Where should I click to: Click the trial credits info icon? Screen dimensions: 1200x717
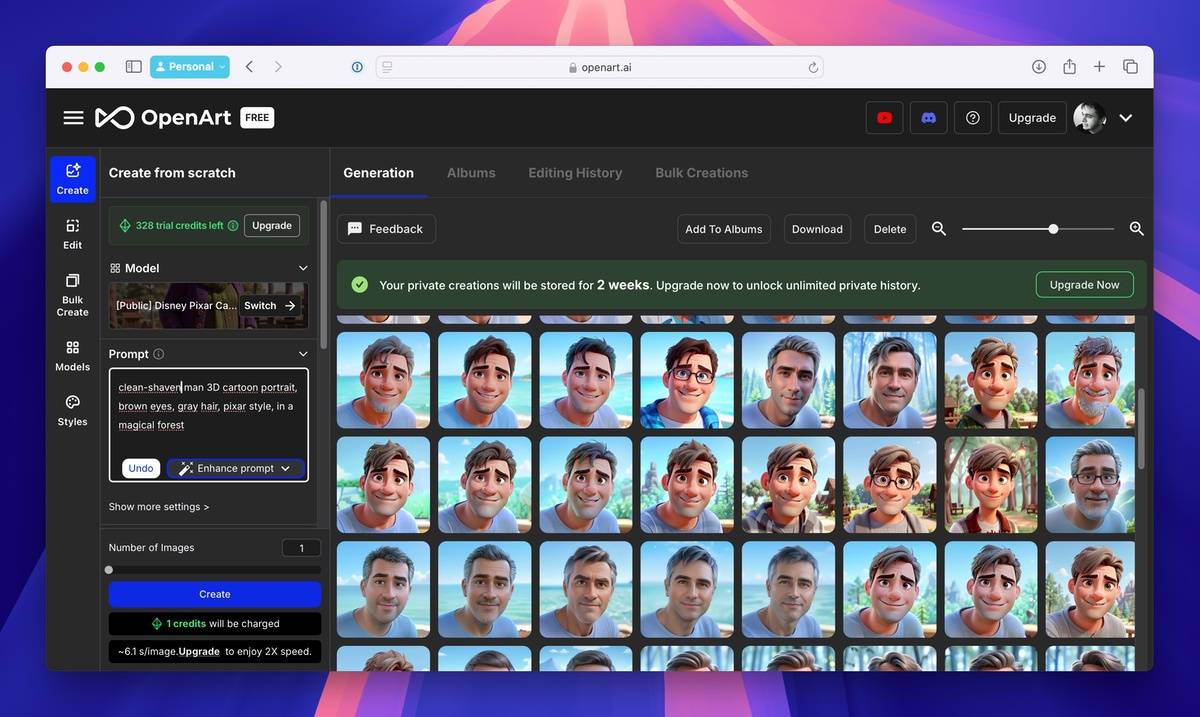(233, 226)
